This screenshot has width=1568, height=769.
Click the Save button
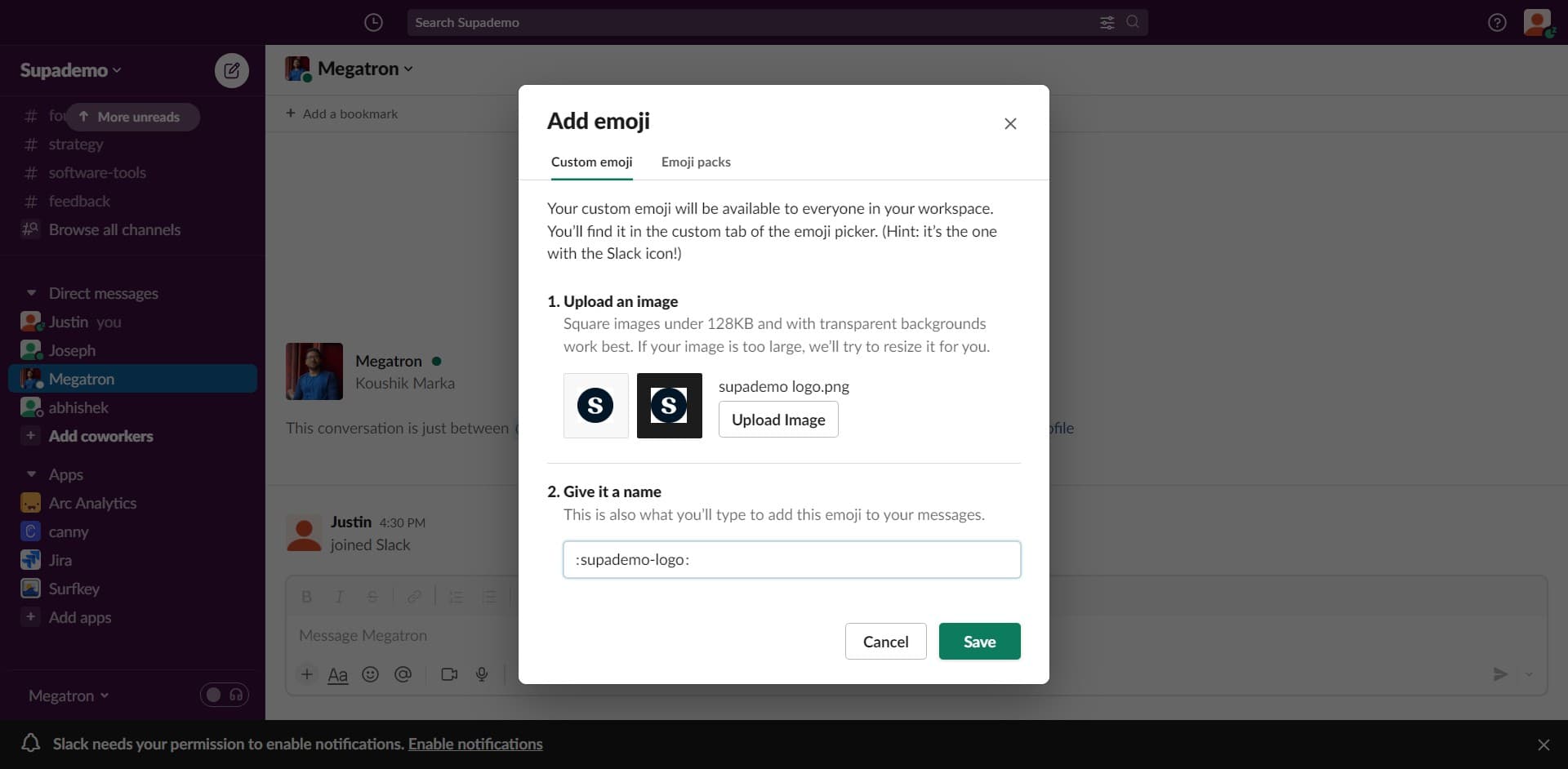(979, 642)
